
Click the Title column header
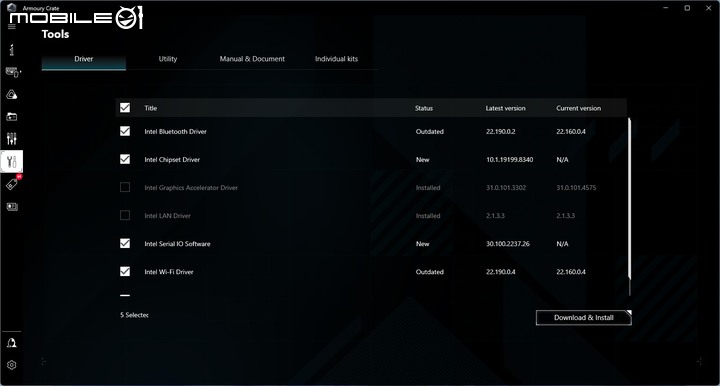151,108
